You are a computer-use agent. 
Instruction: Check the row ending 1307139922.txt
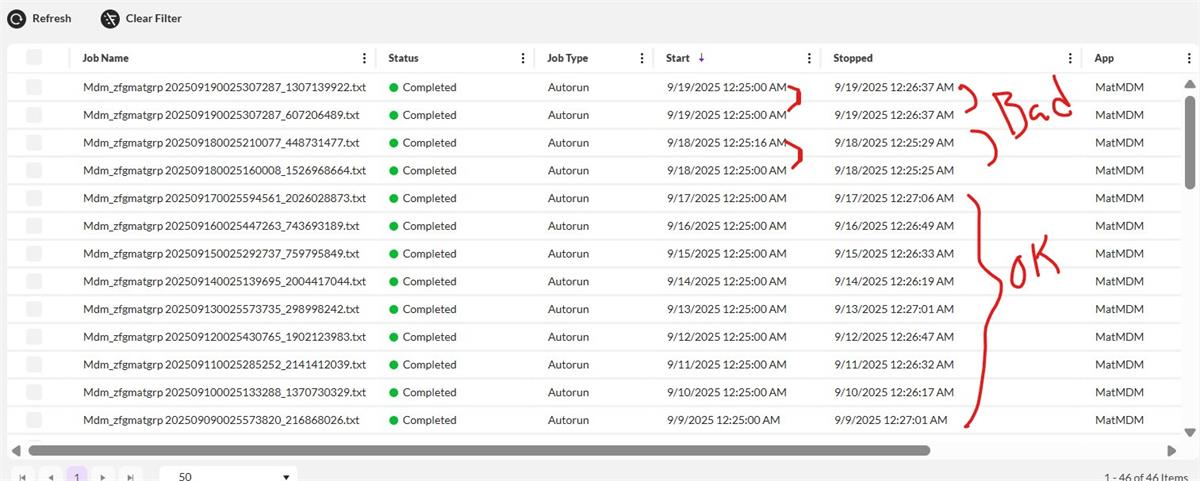(x=34, y=87)
